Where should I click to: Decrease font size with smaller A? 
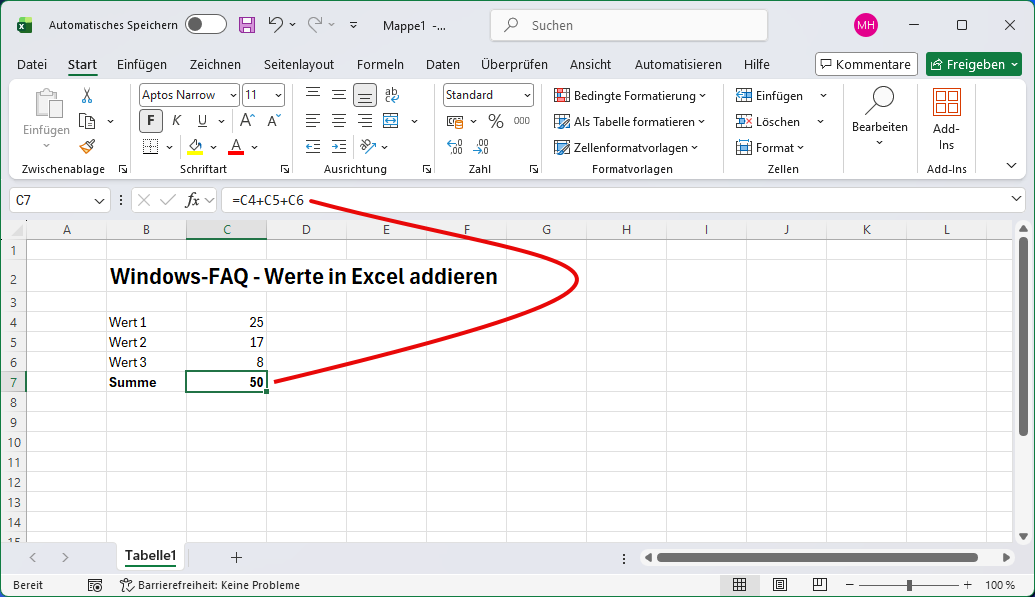(x=274, y=121)
